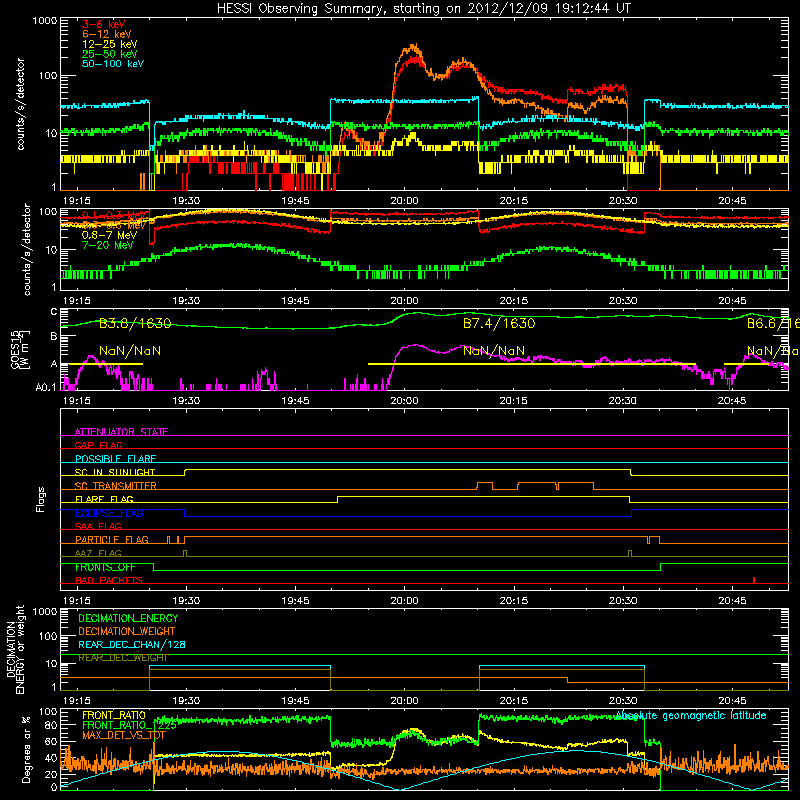The width and height of the screenshot is (800, 800).
Task: Click the HESSI Observing Summary title text
Action: (x=423, y=8)
